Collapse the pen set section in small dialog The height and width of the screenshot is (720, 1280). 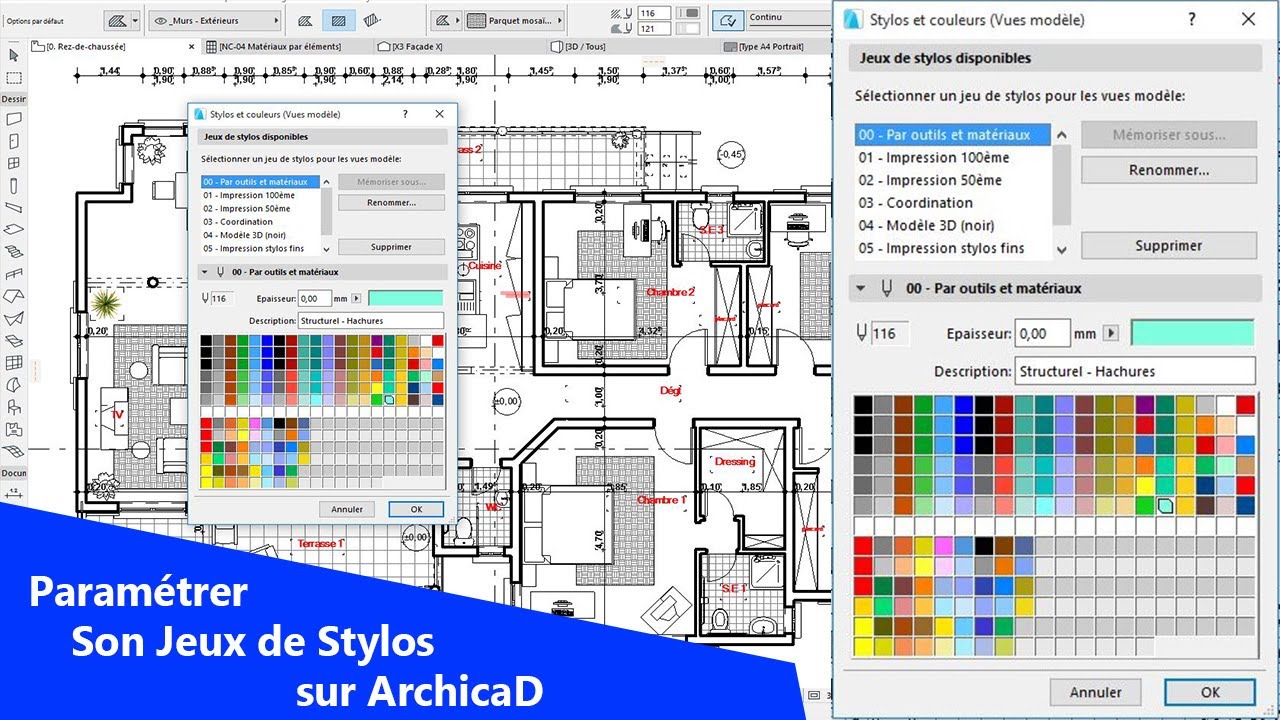tap(205, 272)
